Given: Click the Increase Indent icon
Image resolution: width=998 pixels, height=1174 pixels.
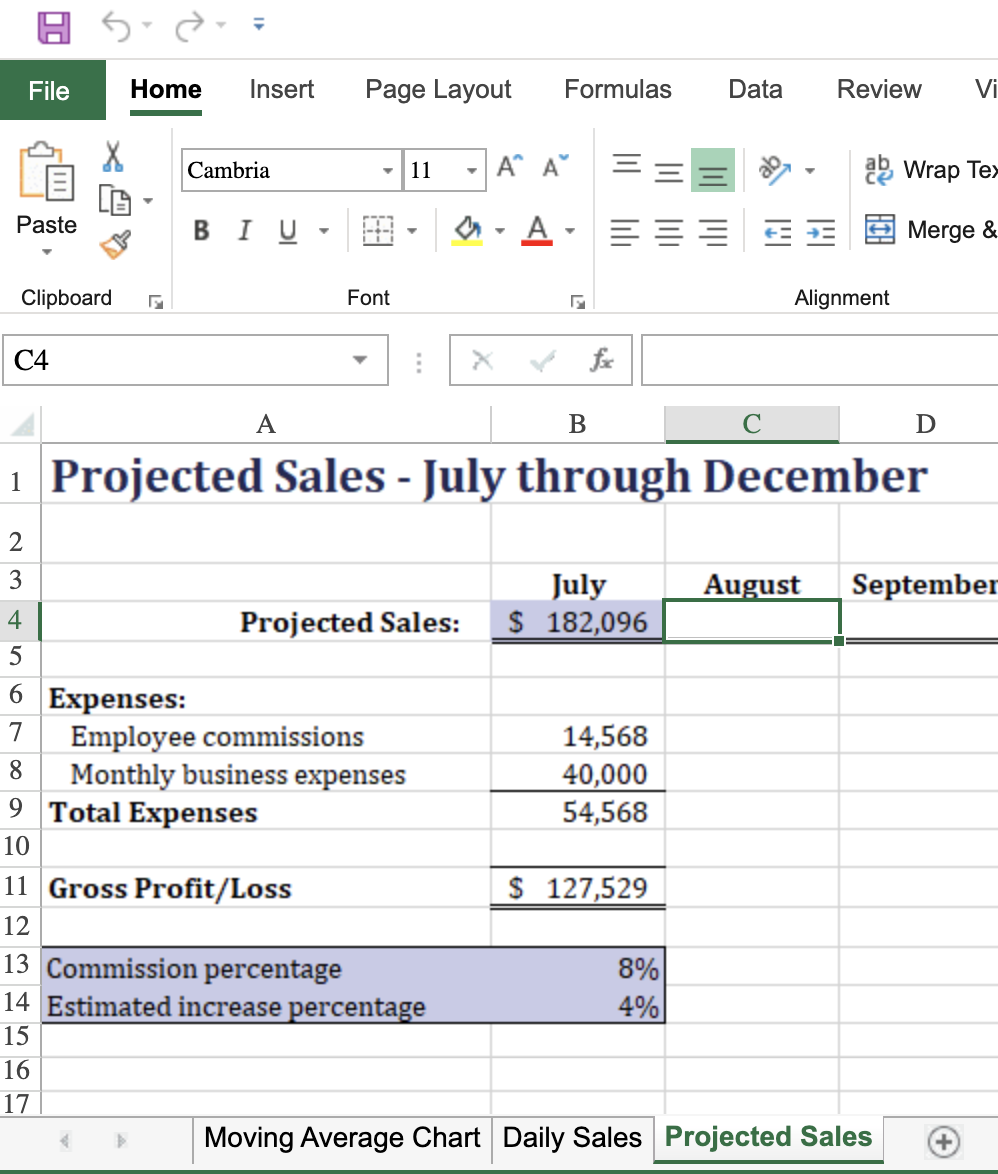Looking at the screenshot, I should pos(821,232).
